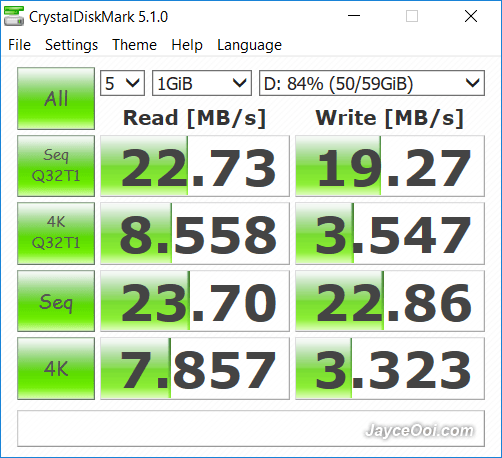Start the Seq Q32T1 benchmark test
502x458 pixels.
coord(56,166)
